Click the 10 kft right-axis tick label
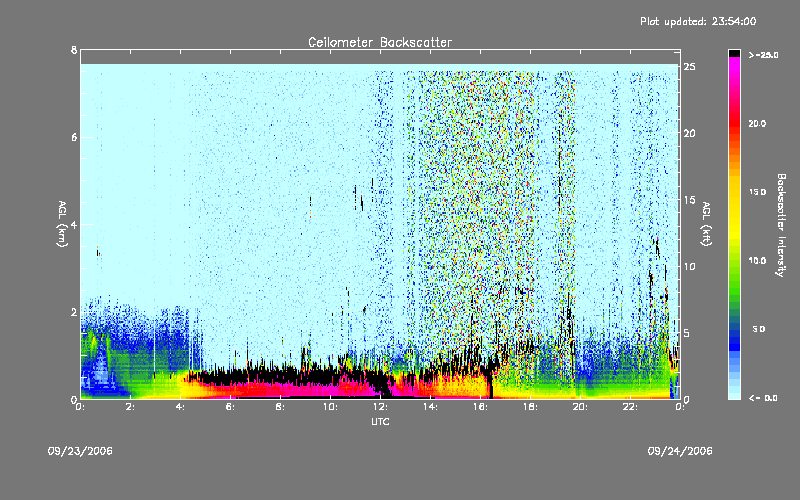This screenshot has width=800, height=500. pos(689,266)
